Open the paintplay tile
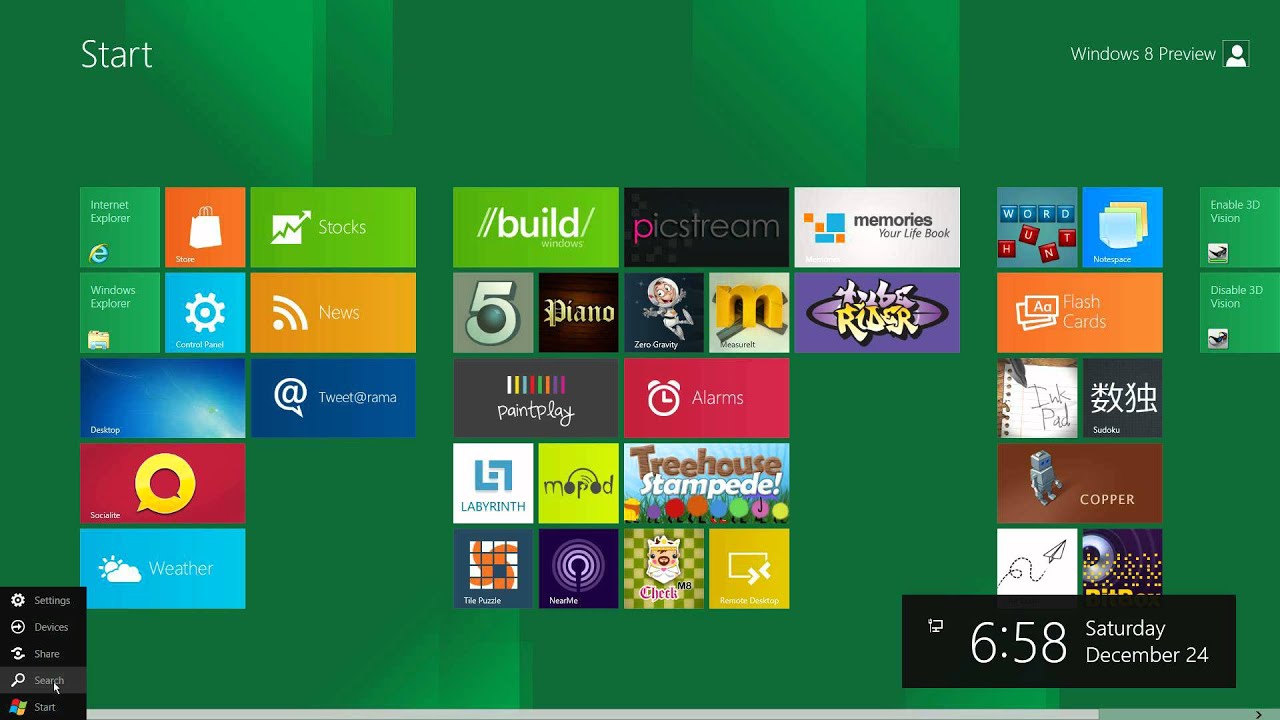1280x720 pixels. (x=536, y=398)
